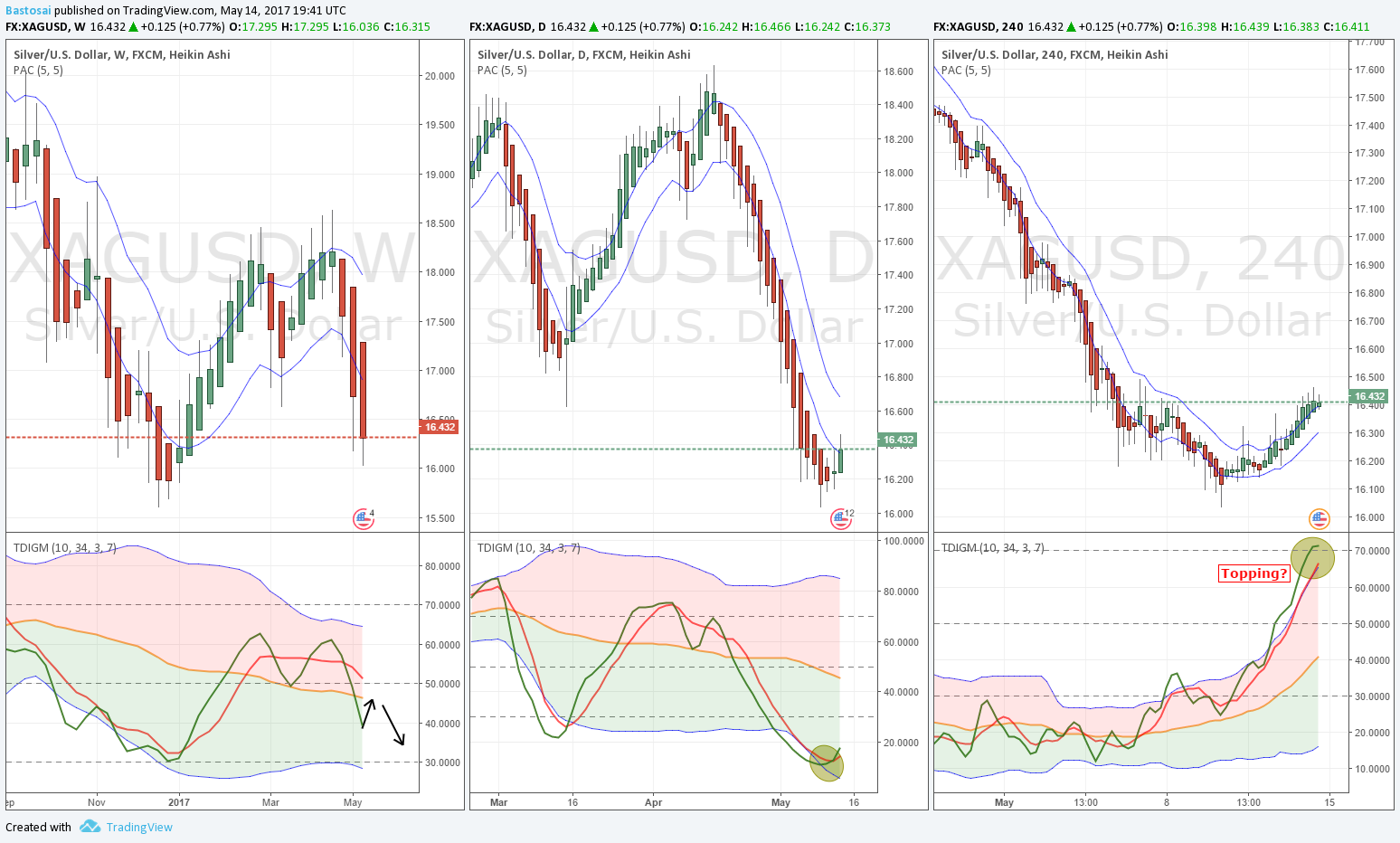Click the US flag event icon on daily chart
The height and width of the screenshot is (843, 1400).
(840, 518)
